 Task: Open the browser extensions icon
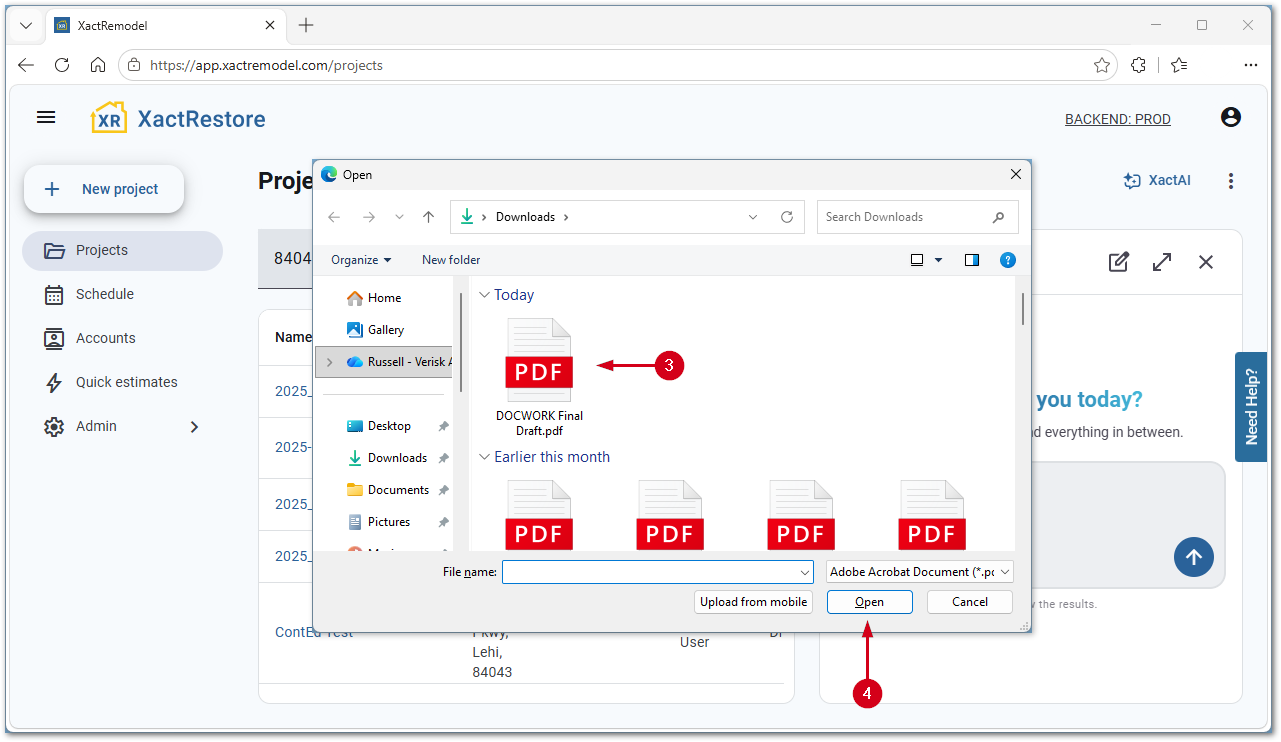(1138, 65)
